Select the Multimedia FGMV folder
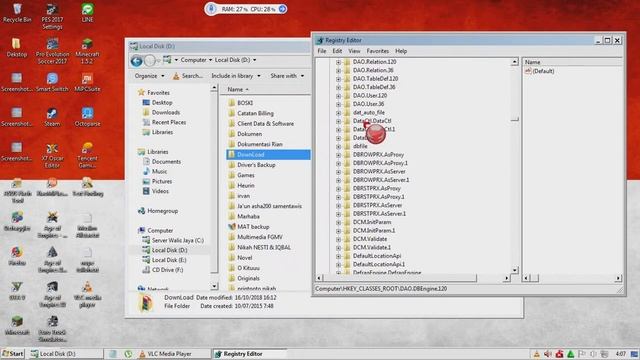The height and width of the screenshot is (360, 640). pyautogui.click(x=256, y=237)
